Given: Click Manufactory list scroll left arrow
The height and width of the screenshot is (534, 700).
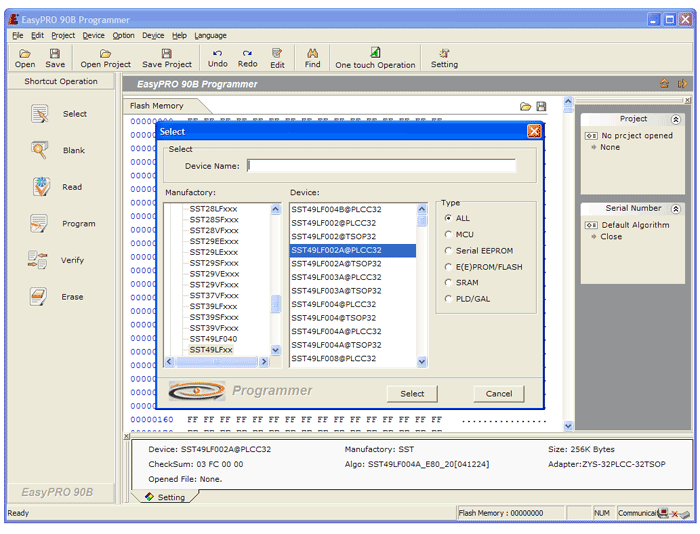Looking at the screenshot, I should pyautogui.click(x=169, y=361).
